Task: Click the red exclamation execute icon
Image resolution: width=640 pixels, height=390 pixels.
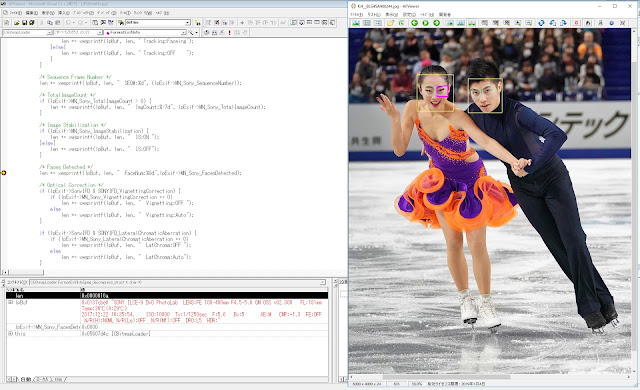Action: 229,32
